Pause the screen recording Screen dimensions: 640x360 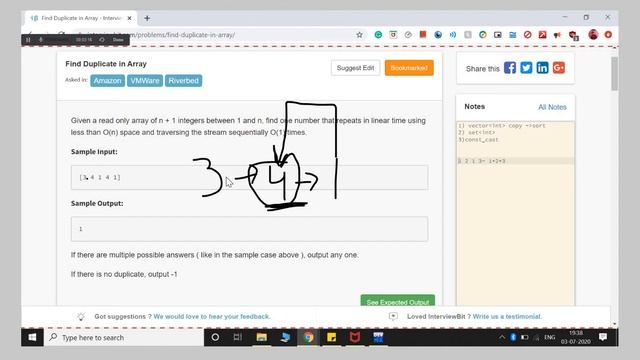28,40
